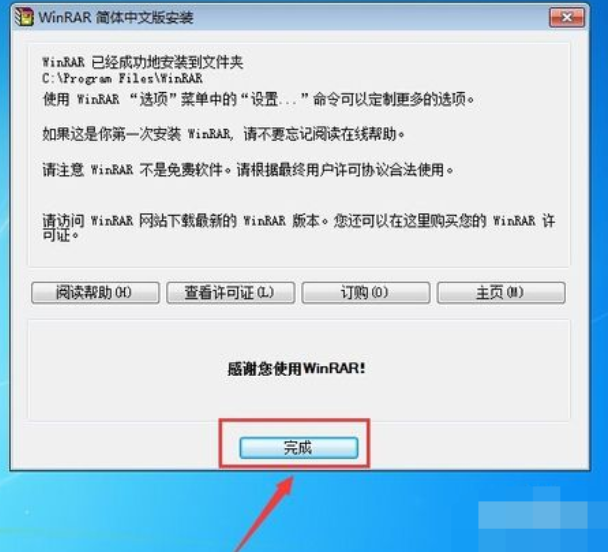The width and height of the screenshot is (612, 552).
Task: Finish installation with 完成 button
Action: click(x=299, y=448)
